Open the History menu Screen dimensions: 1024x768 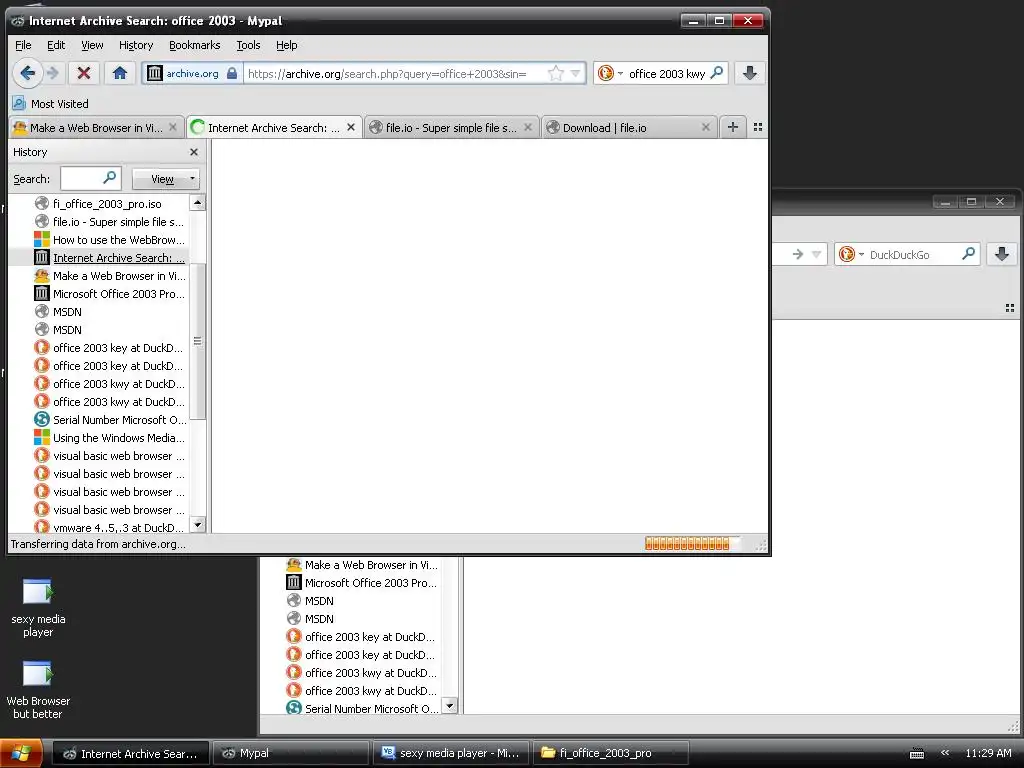click(x=136, y=45)
